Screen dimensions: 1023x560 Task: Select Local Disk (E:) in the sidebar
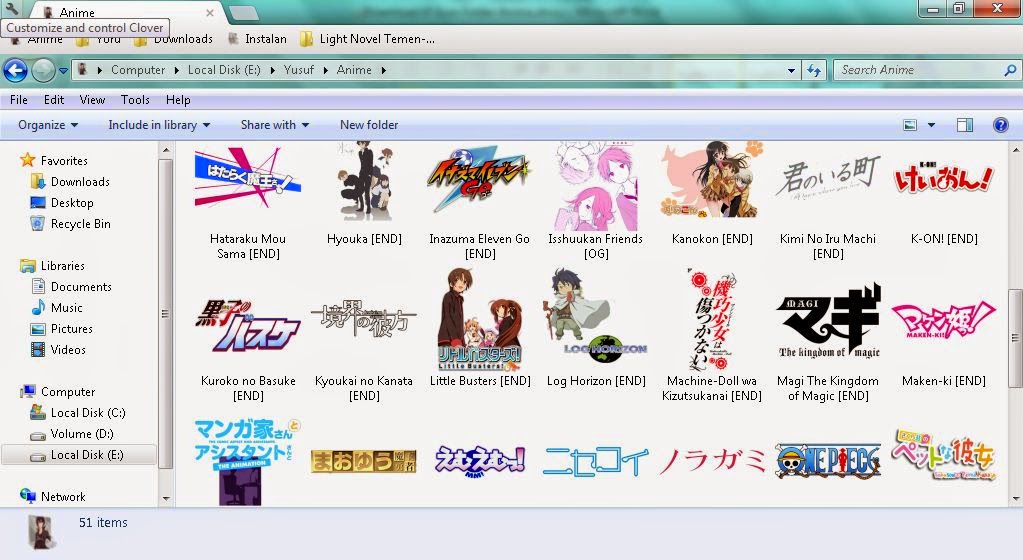(79, 455)
